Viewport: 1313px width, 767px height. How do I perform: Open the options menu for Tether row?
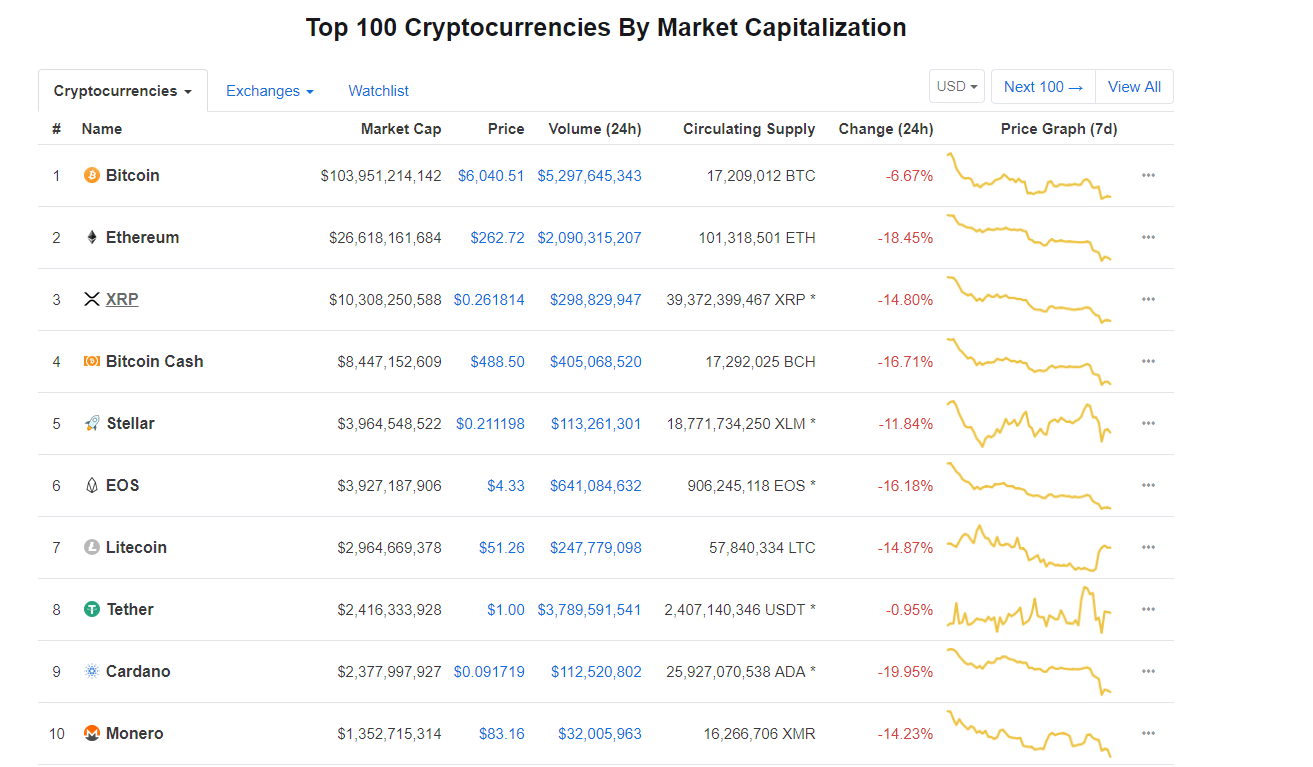click(1147, 609)
